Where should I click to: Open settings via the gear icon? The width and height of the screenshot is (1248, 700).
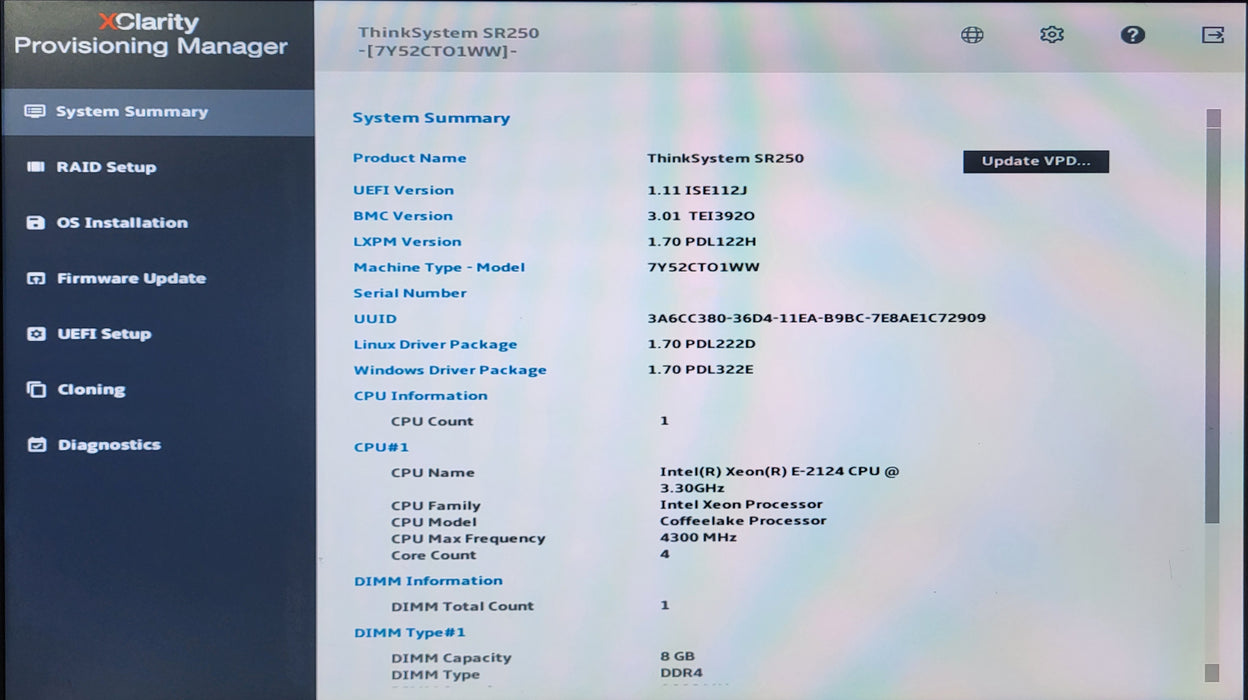click(1052, 35)
